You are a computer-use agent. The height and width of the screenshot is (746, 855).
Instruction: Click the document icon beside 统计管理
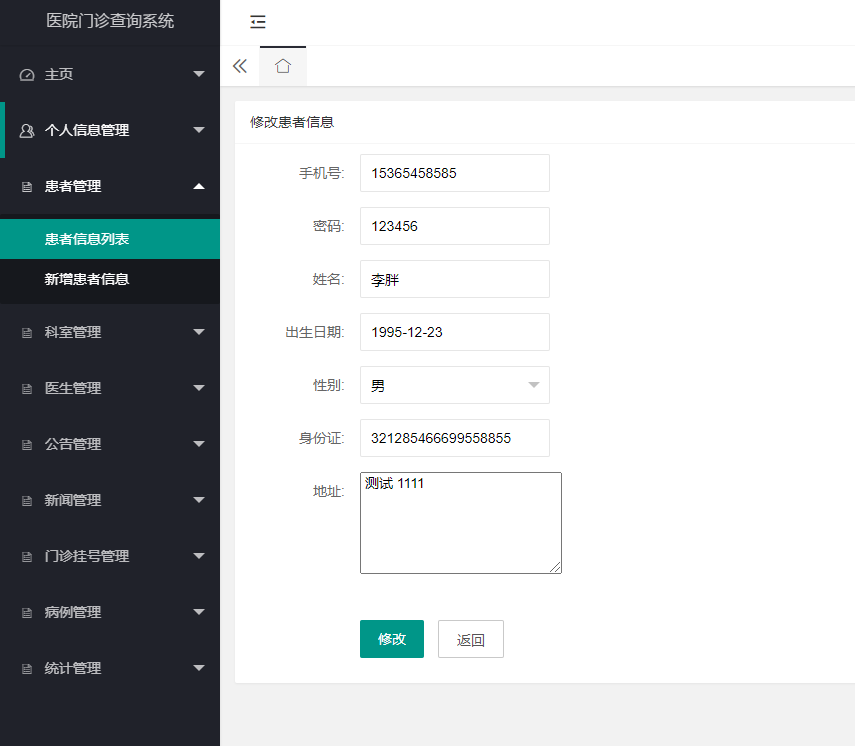(x=27, y=669)
